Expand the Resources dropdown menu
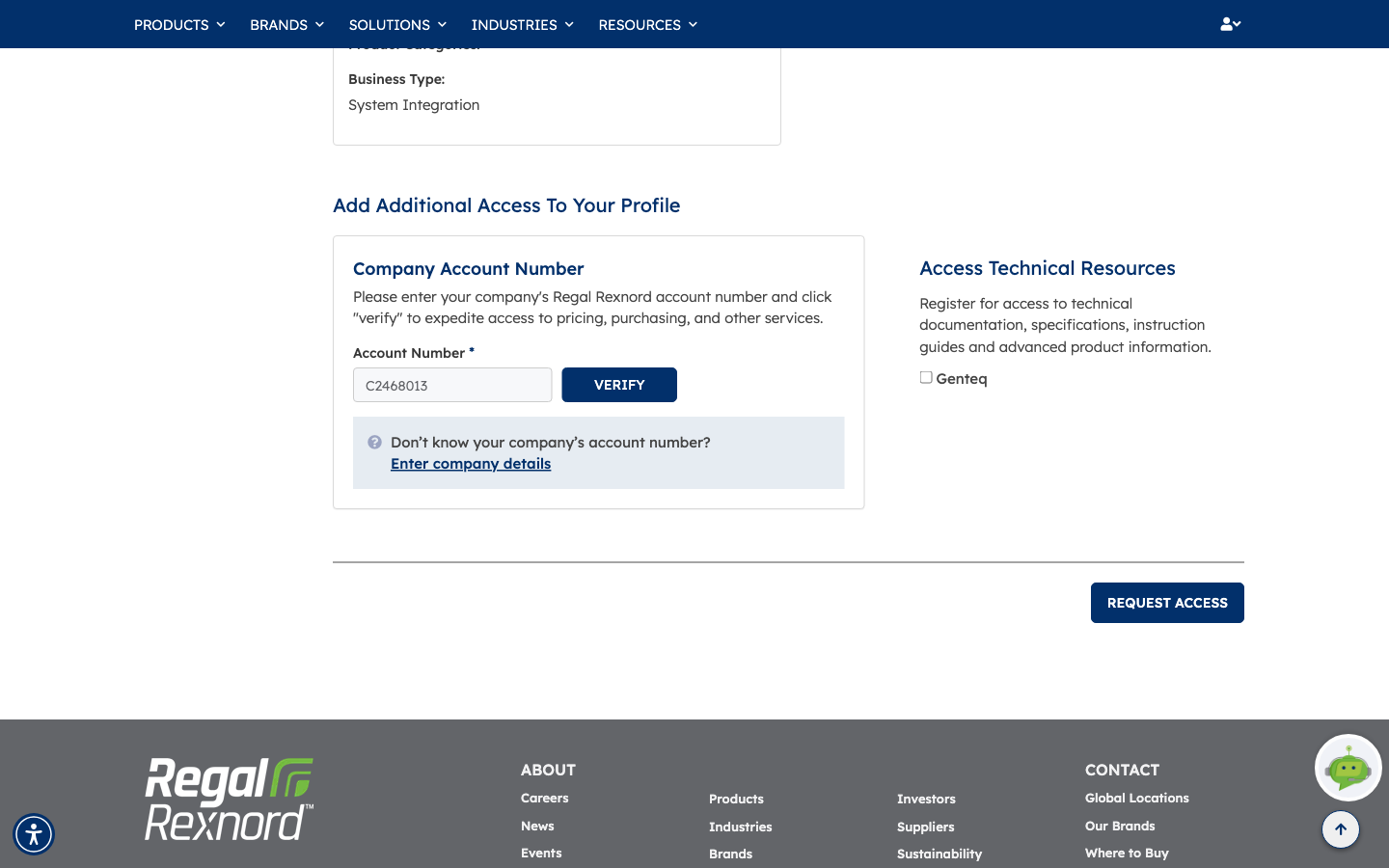The image size is (1389, 868). tap(648, 24)
